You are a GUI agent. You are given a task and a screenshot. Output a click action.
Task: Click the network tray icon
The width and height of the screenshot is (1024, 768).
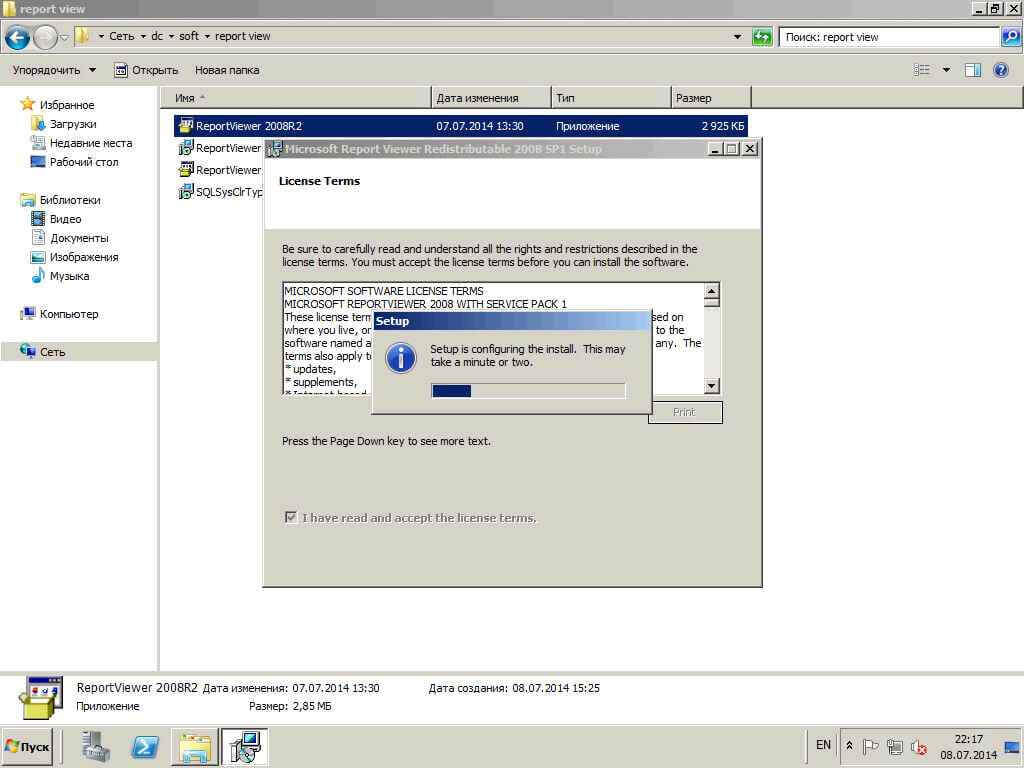click(894, 746)
